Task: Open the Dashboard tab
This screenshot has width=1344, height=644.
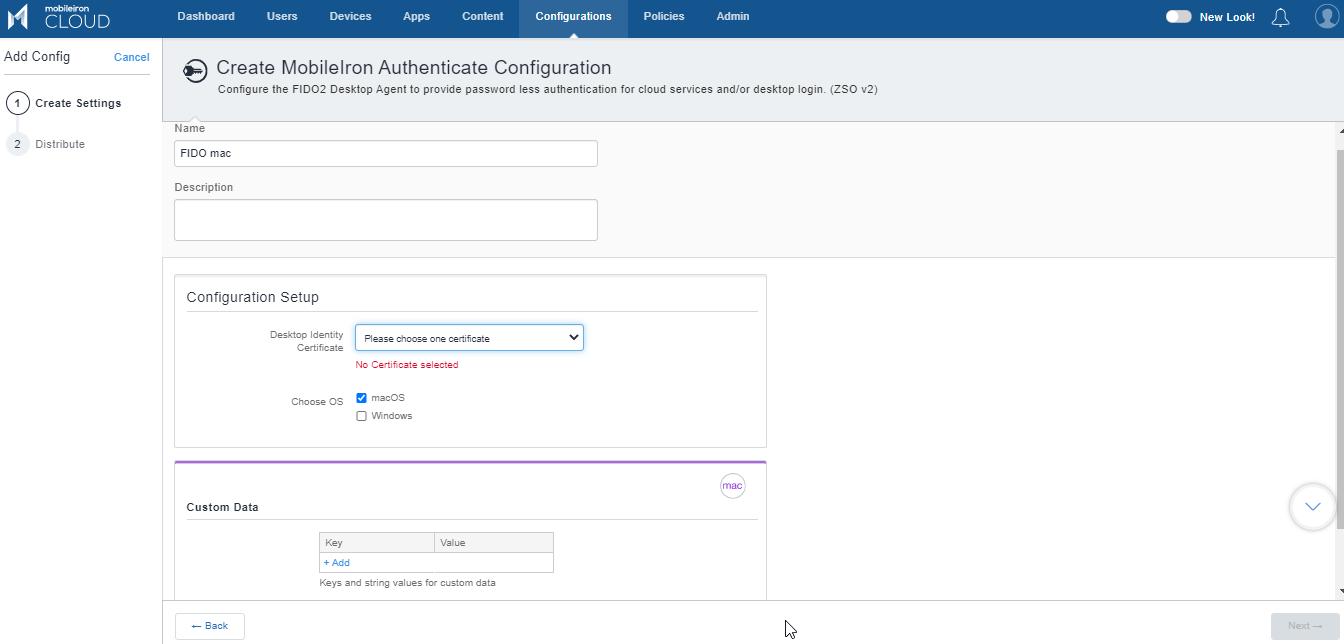Action: click(206, 17)
